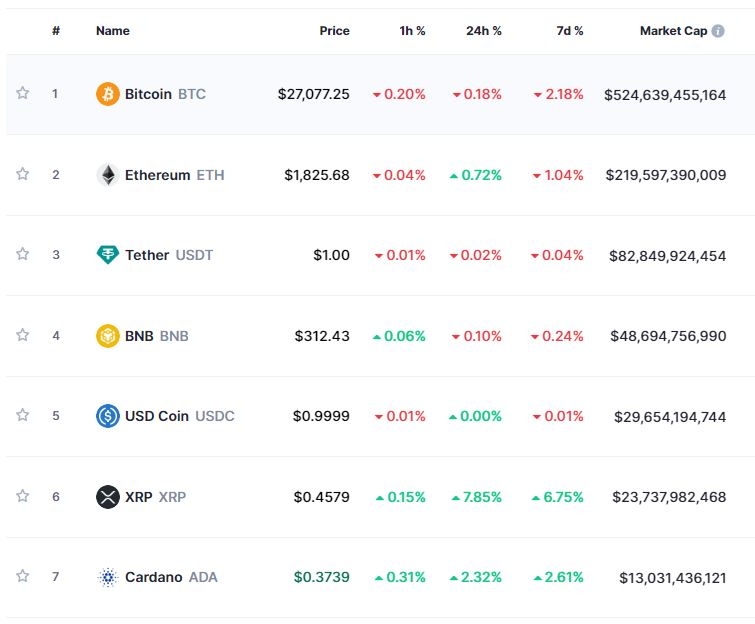Open the Tether USDT name link

click(x=147, y=255)
